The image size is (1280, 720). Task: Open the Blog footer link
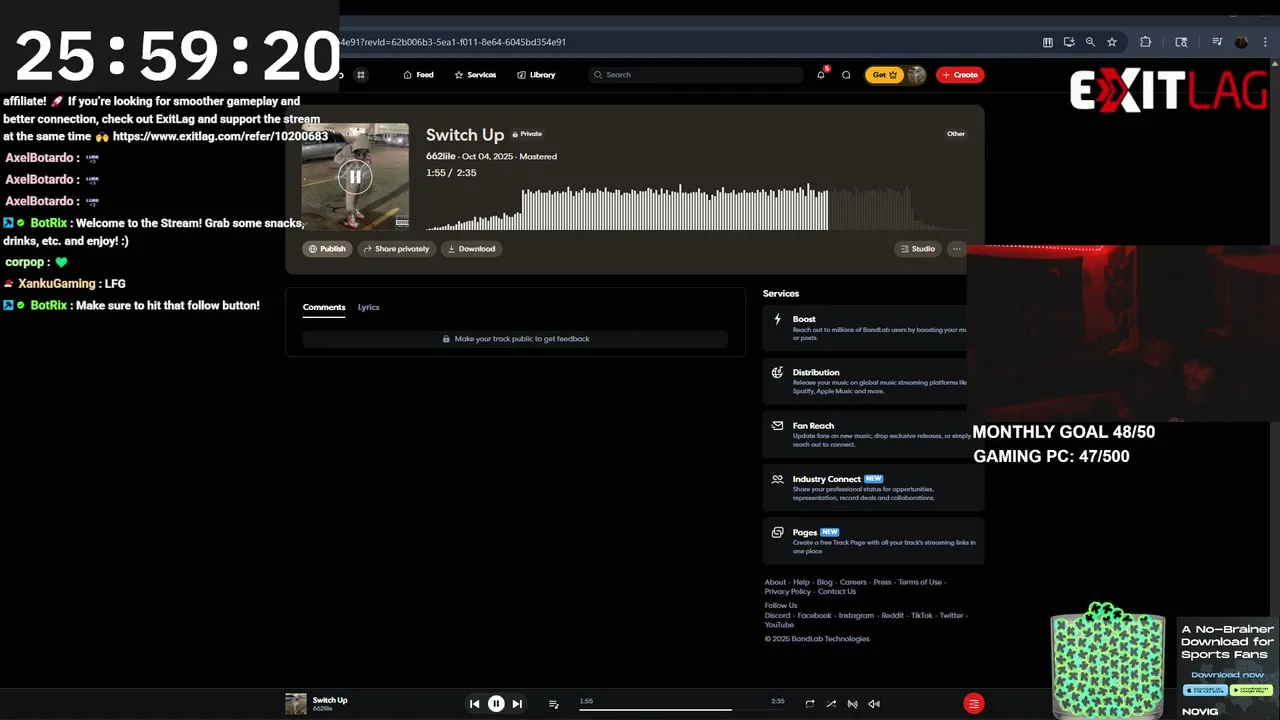[x=824, y=582]
